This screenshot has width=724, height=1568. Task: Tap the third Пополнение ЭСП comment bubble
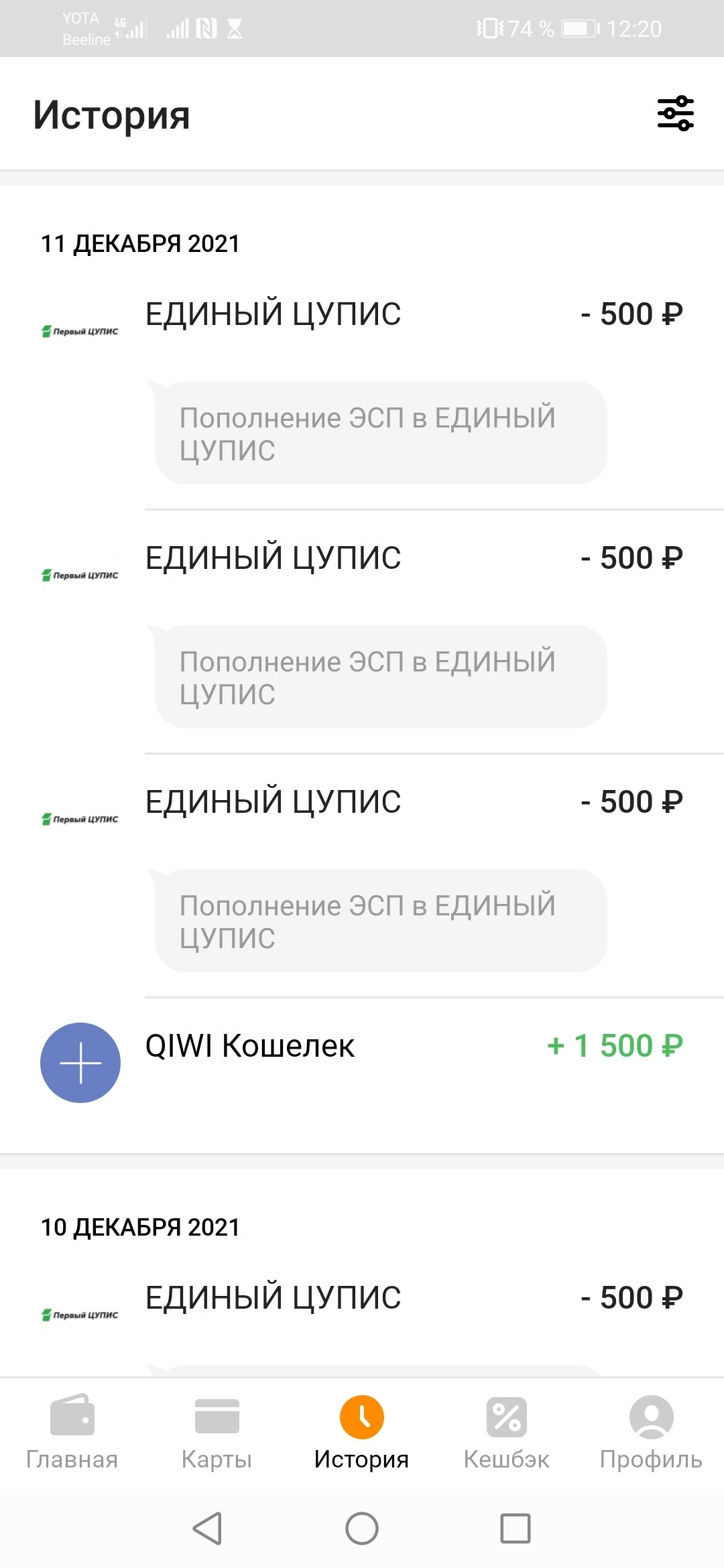pyautogui.click(x=381, y=921)
